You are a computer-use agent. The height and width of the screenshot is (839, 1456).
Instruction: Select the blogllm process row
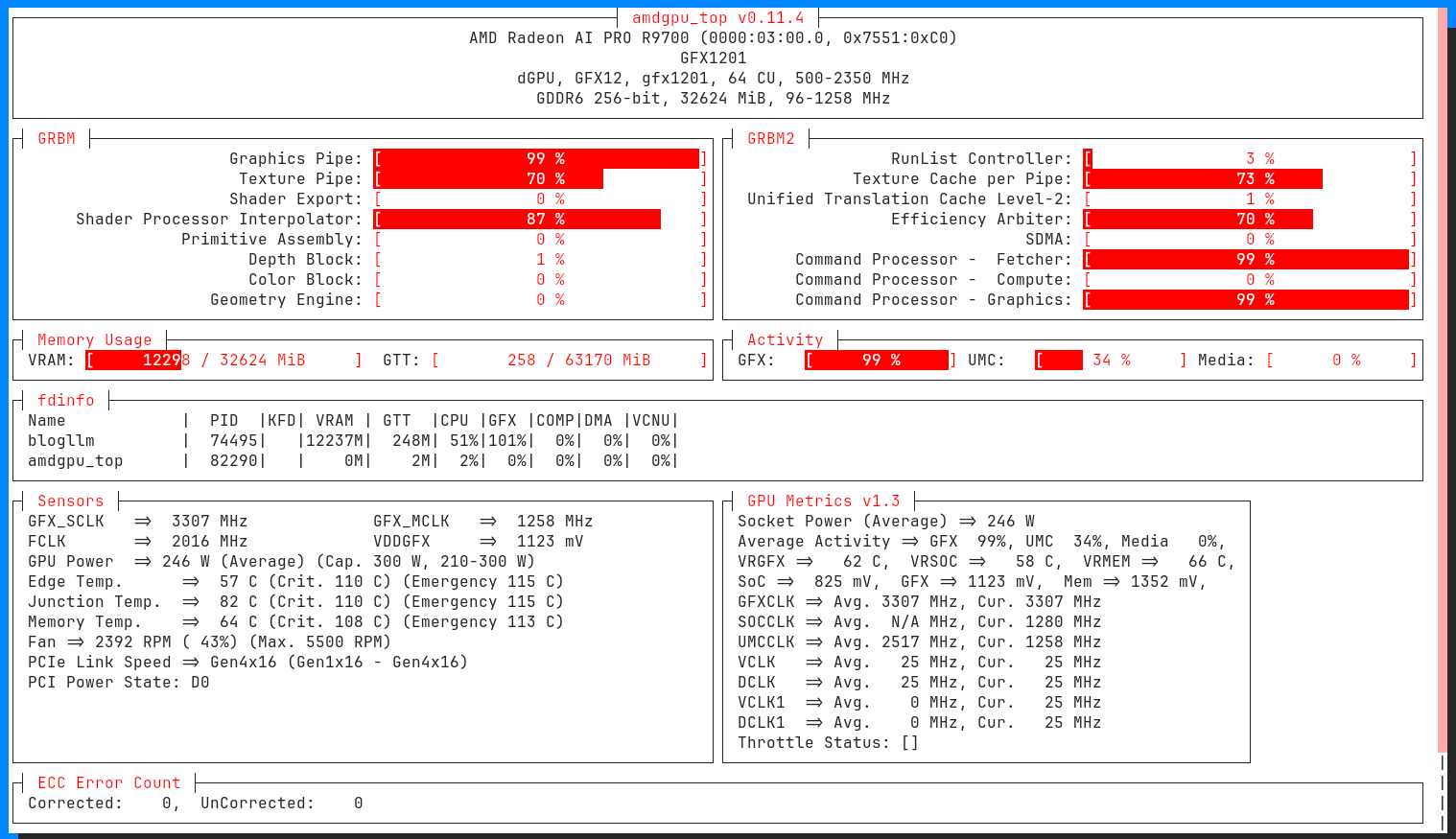[x=353, y=440]
